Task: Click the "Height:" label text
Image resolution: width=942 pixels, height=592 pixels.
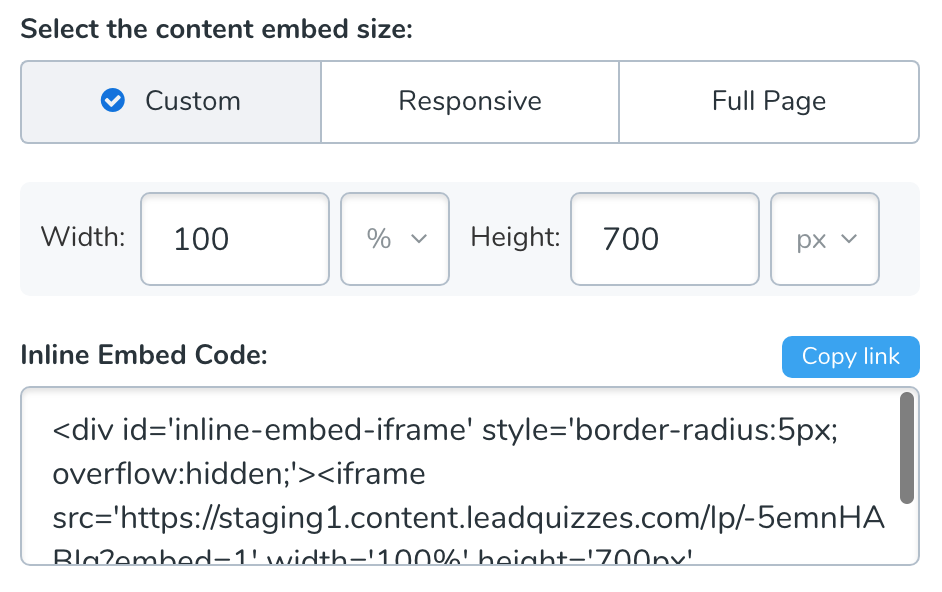Action: tap(515, 237)
